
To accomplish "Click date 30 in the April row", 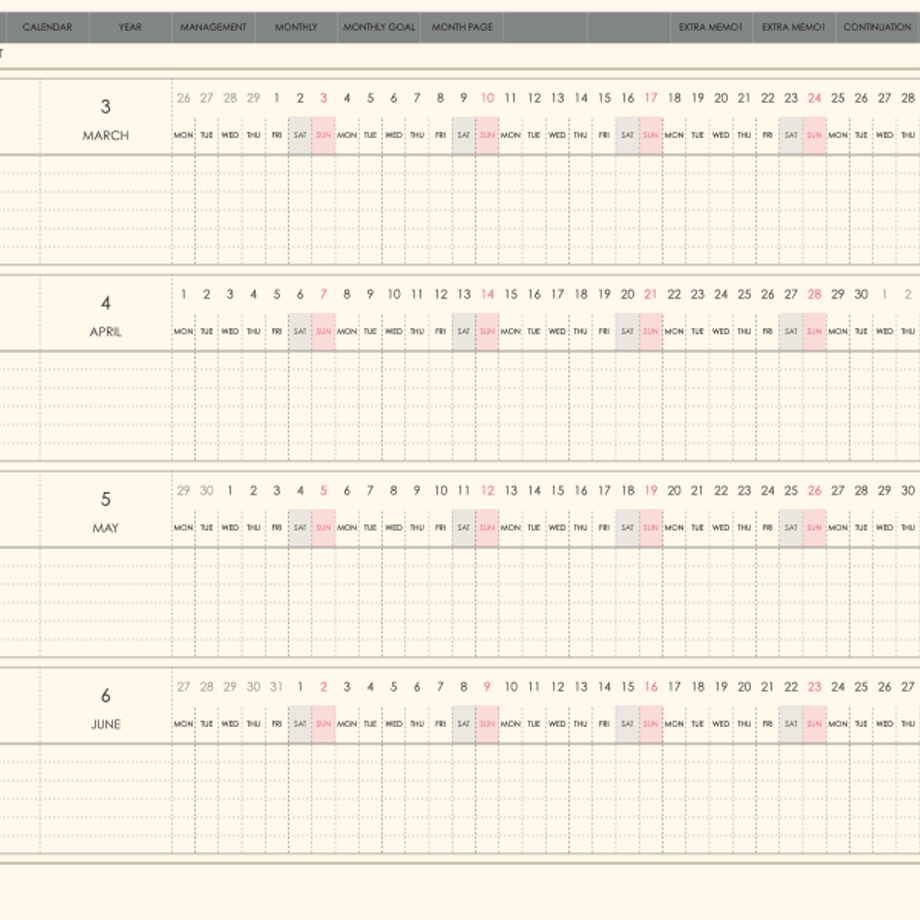I will pyautogui.click(x=861, y=295).
